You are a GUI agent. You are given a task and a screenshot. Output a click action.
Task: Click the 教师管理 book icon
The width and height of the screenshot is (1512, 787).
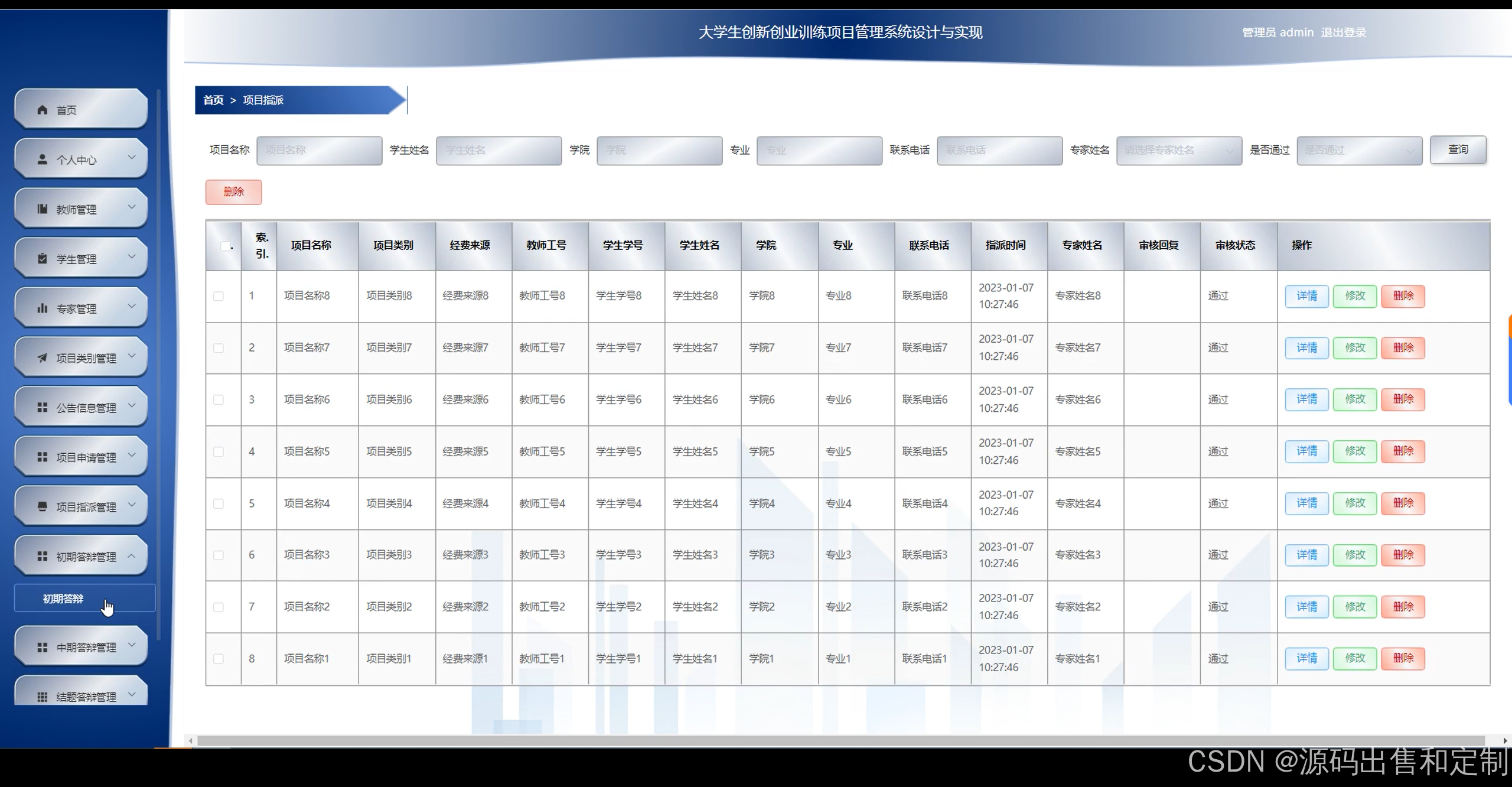[42, 209]
